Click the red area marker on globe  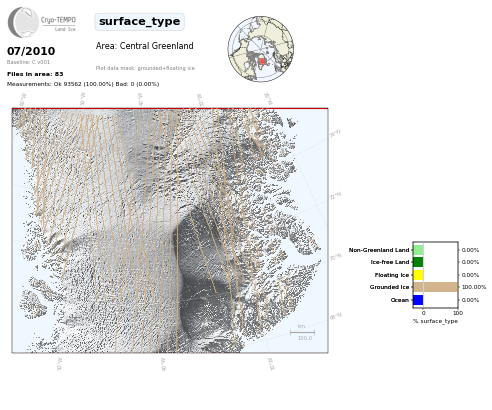pos(262,61)
